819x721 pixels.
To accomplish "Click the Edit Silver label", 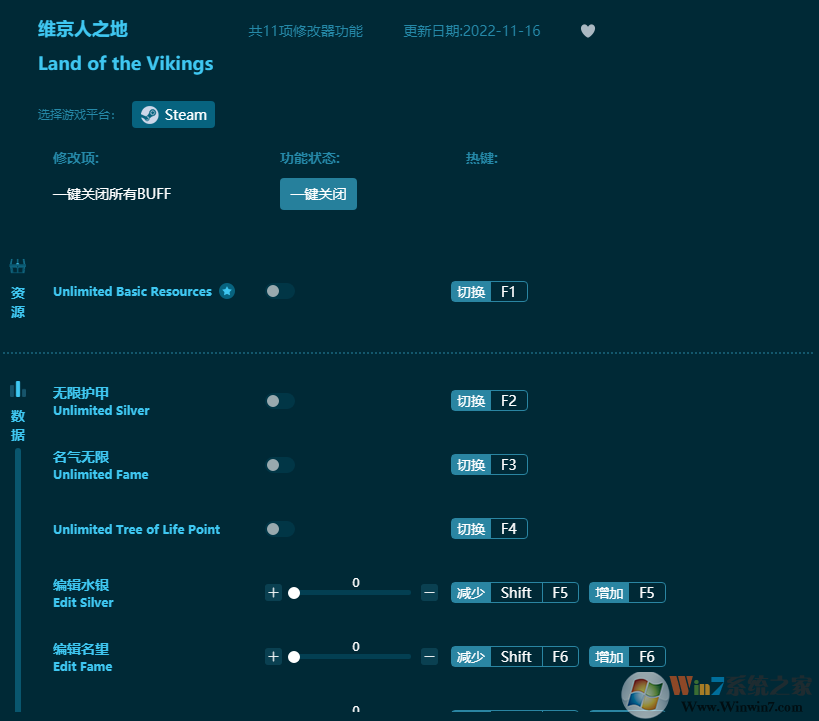I will 83,603.
